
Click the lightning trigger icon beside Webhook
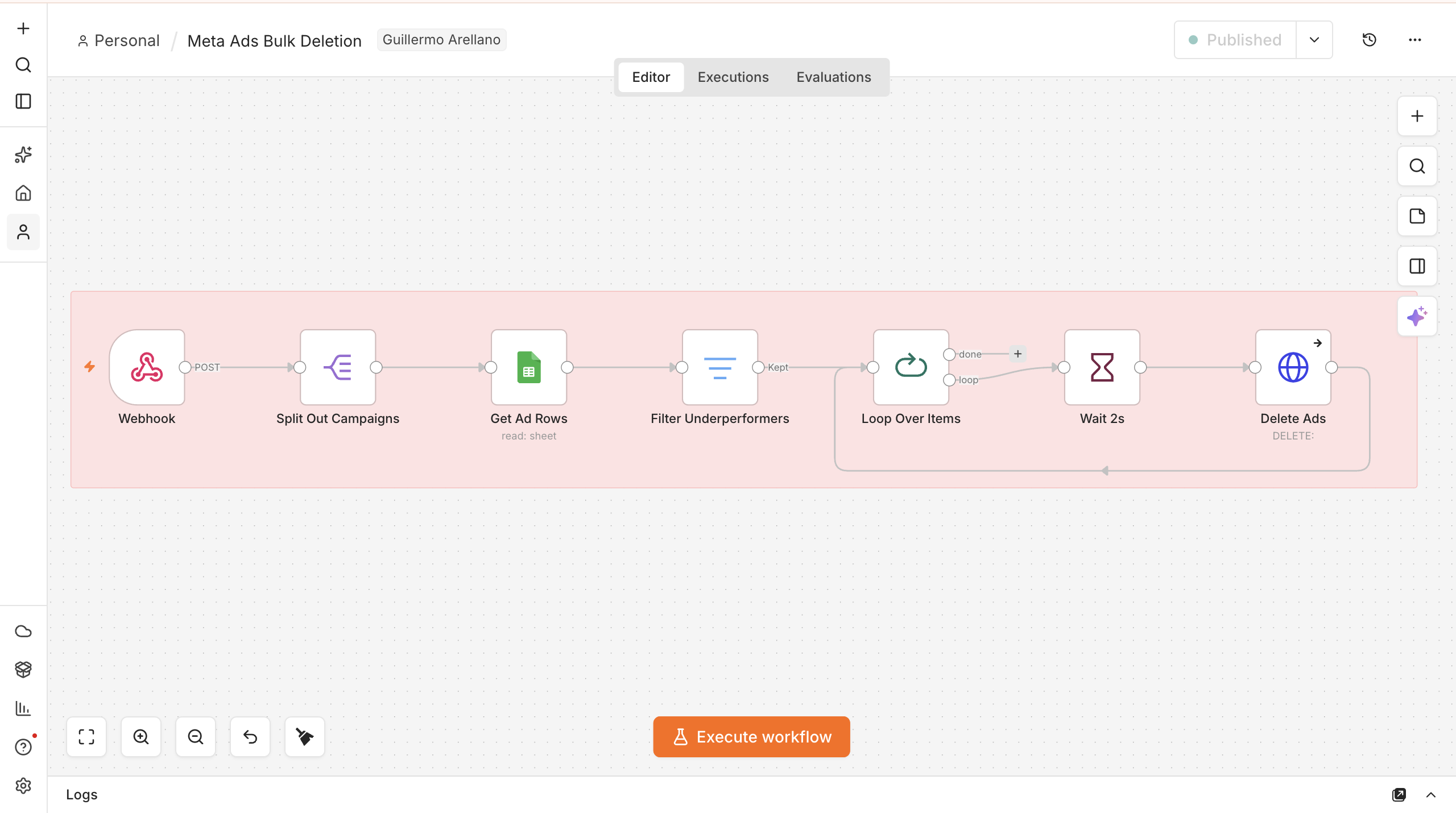[x=90, y=367]
